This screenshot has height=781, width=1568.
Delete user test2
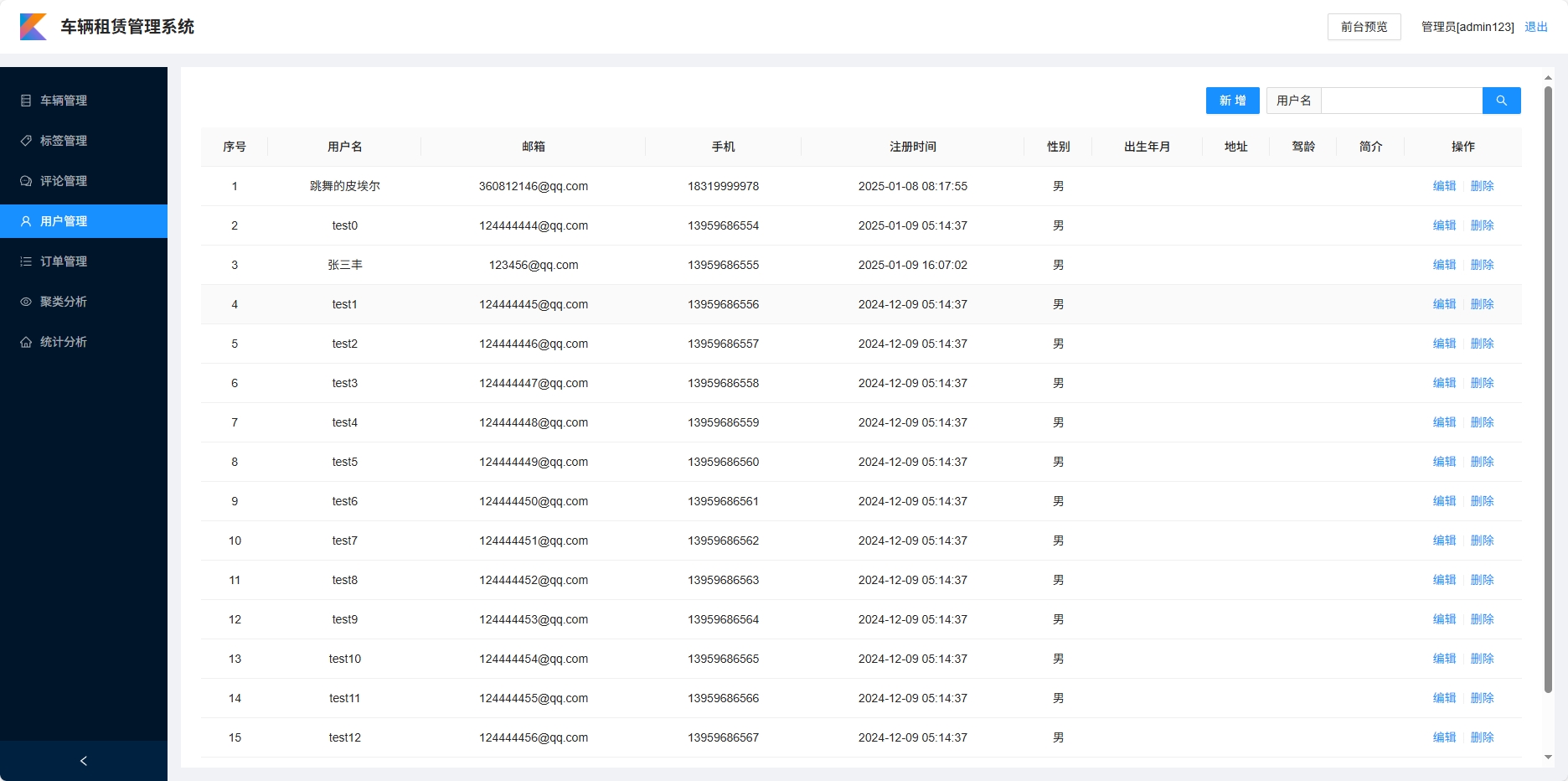pyautogui.click(x=1482, y=344)
